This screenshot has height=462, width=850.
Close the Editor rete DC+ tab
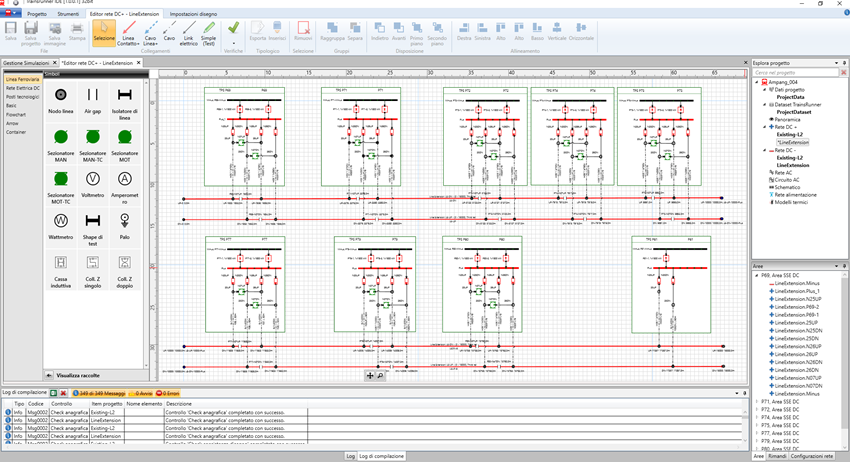[138, 63]
